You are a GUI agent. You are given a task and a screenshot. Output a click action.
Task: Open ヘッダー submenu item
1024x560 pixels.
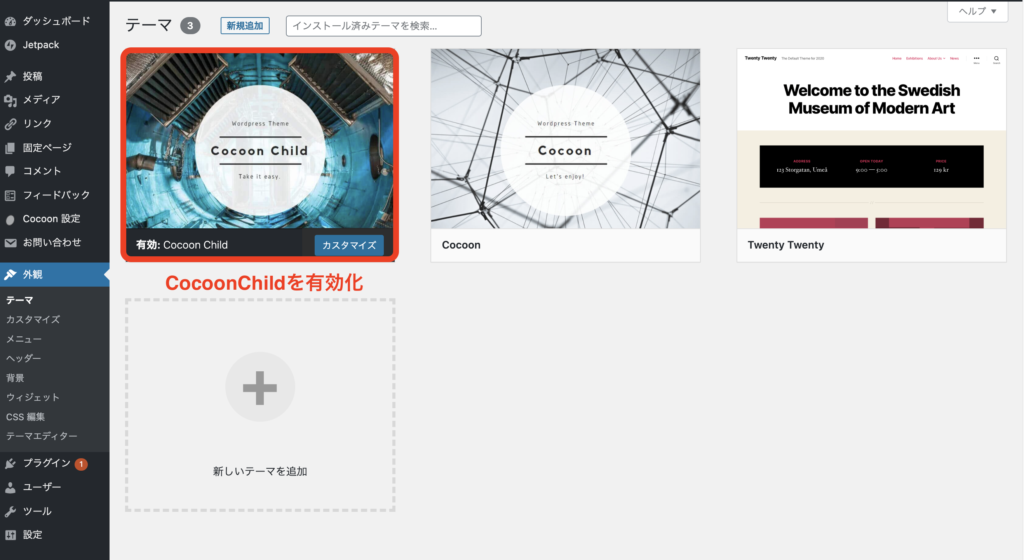point(24,358)
